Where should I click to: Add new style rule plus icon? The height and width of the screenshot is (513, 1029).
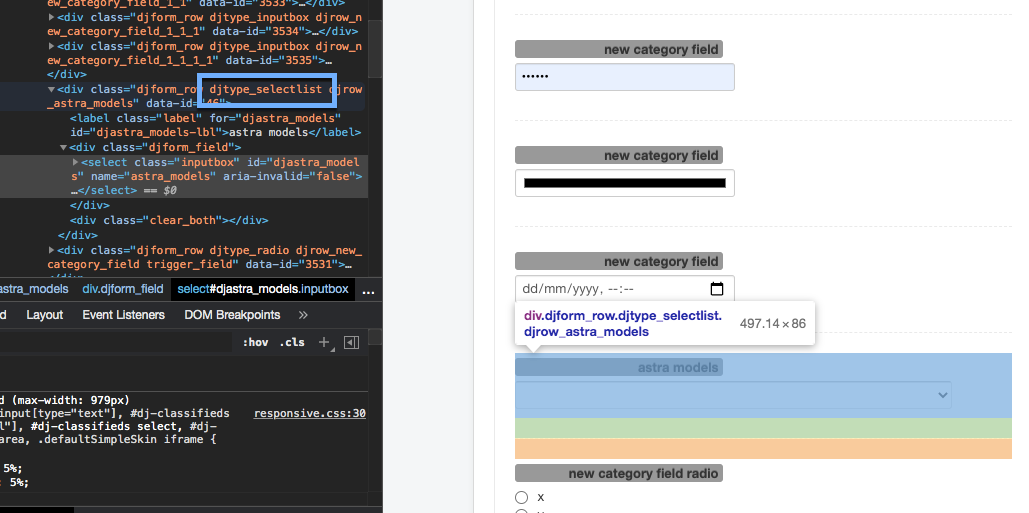(x=324, y=342)
